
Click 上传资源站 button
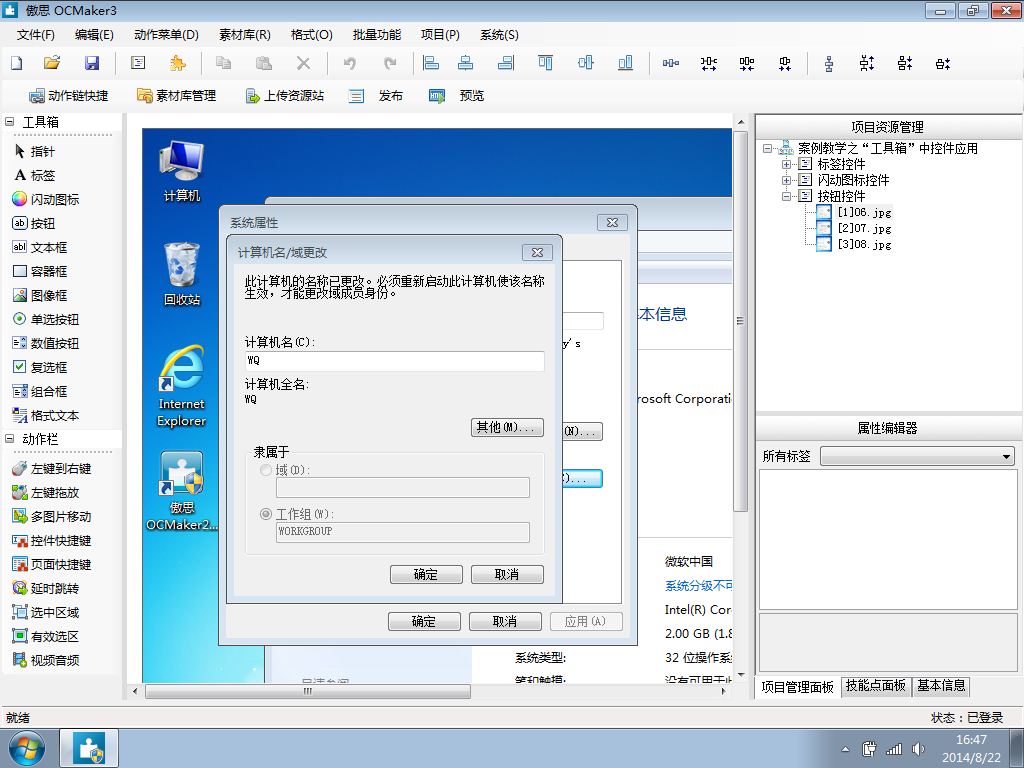[x=285, y=96]
